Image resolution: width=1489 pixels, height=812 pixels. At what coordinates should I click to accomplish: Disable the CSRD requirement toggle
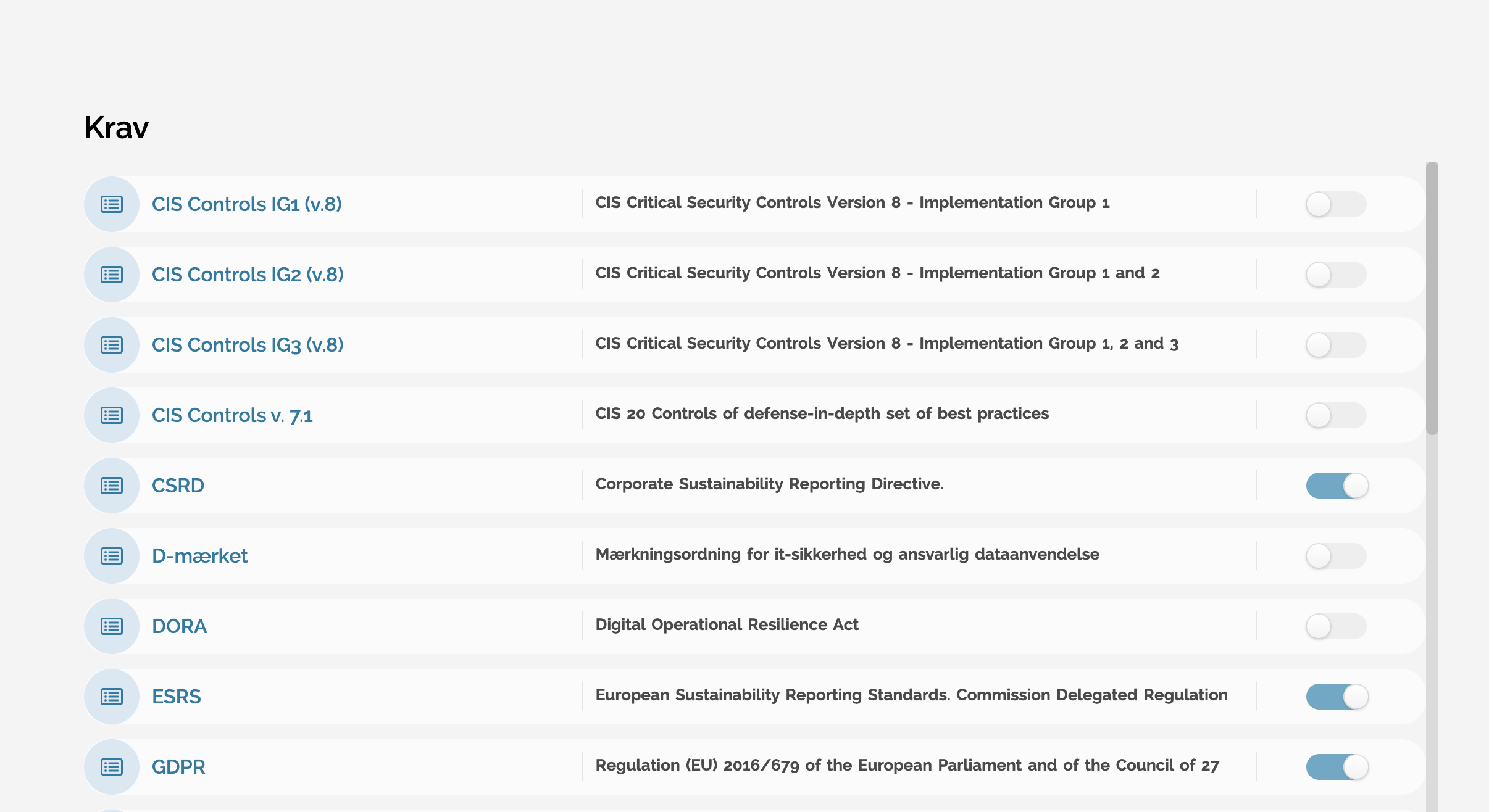1337,486
